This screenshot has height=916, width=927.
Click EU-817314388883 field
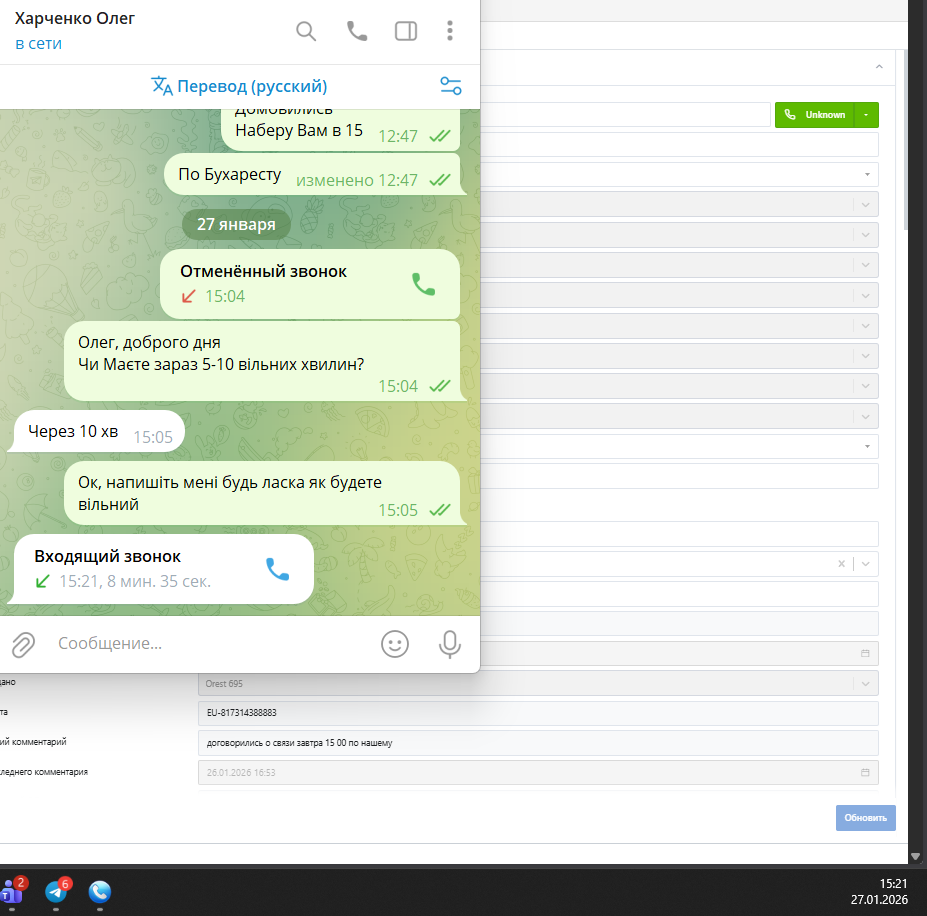pyautogui.click(x=538, y=713)
